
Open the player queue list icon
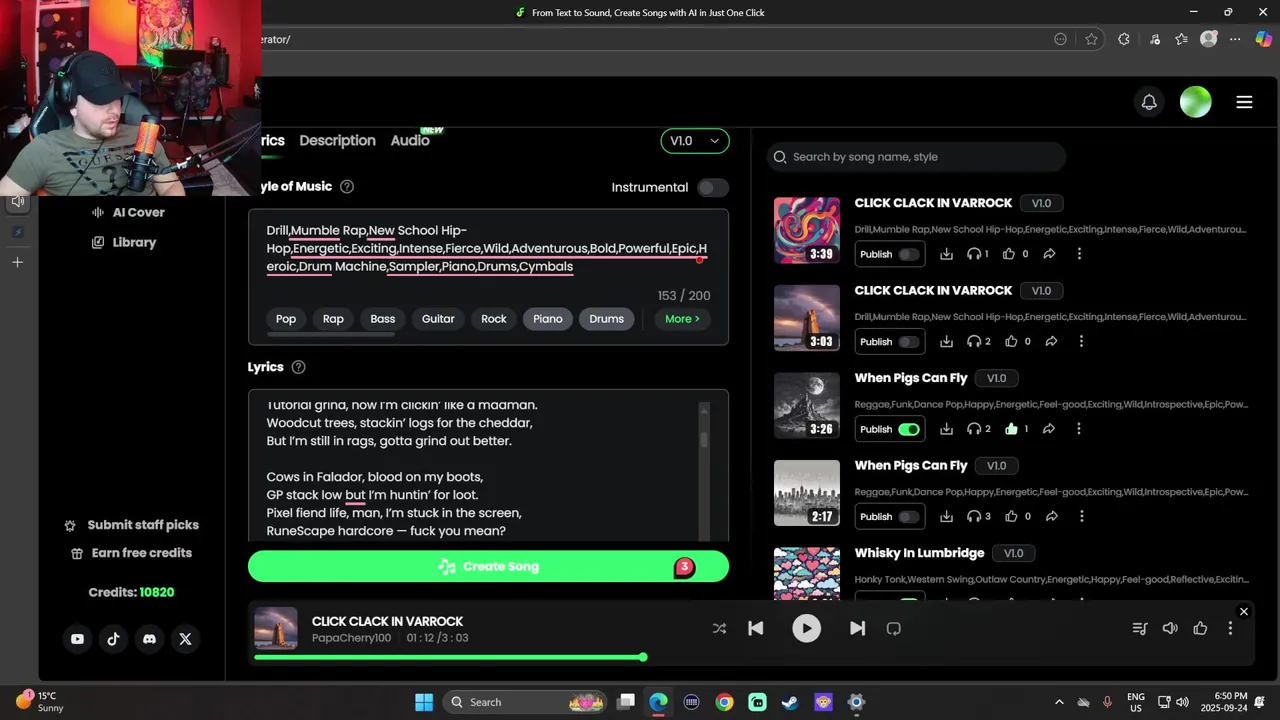coord(1139,629)
